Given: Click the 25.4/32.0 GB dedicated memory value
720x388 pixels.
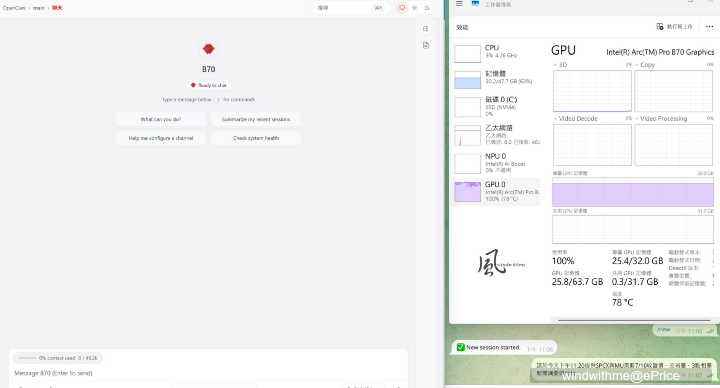Looking at the screenshot, I should pos(637,261).
